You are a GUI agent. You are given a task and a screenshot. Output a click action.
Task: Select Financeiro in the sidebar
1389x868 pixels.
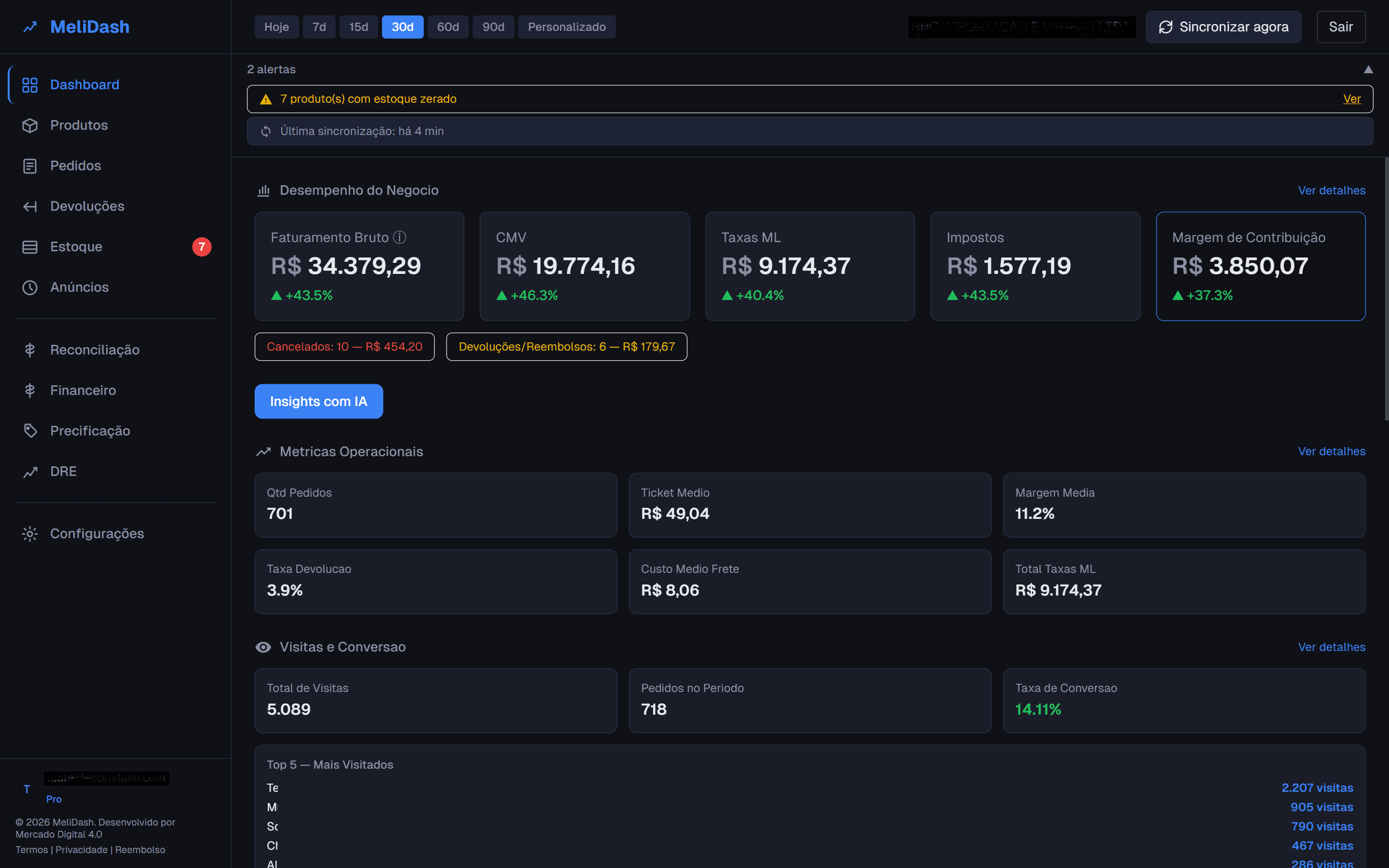82,390
